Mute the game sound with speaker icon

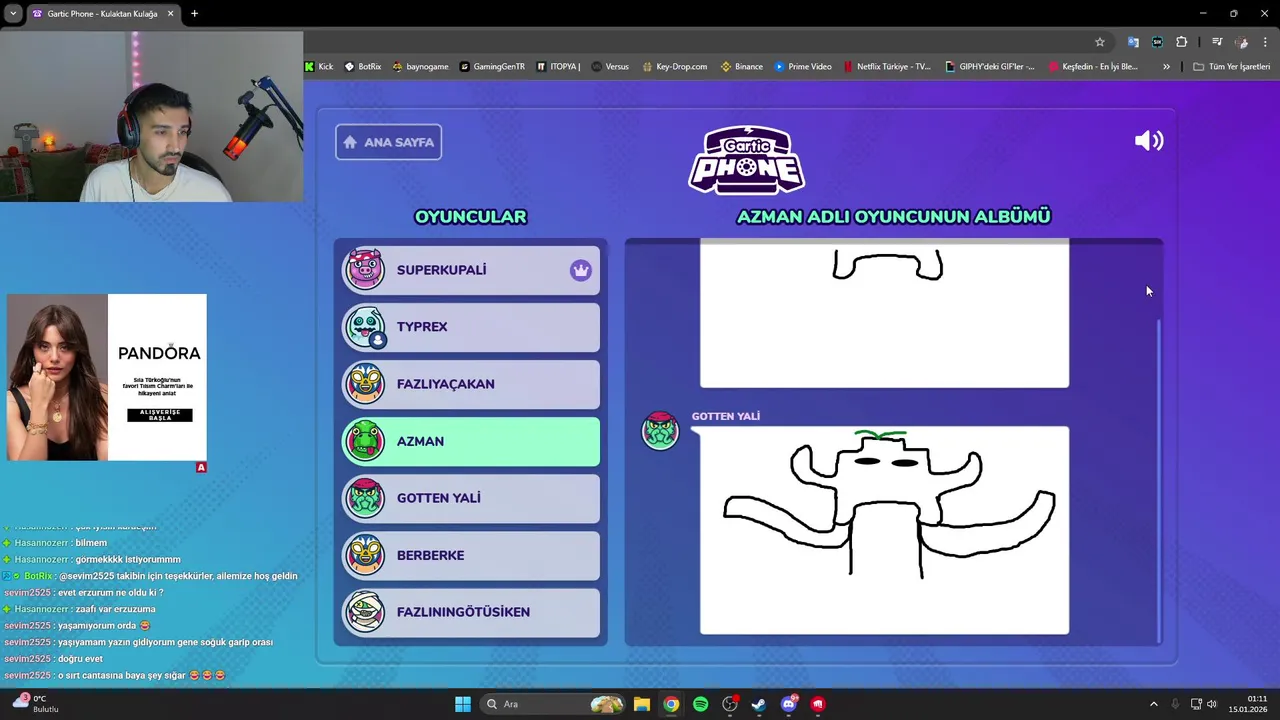(1149, 141)
